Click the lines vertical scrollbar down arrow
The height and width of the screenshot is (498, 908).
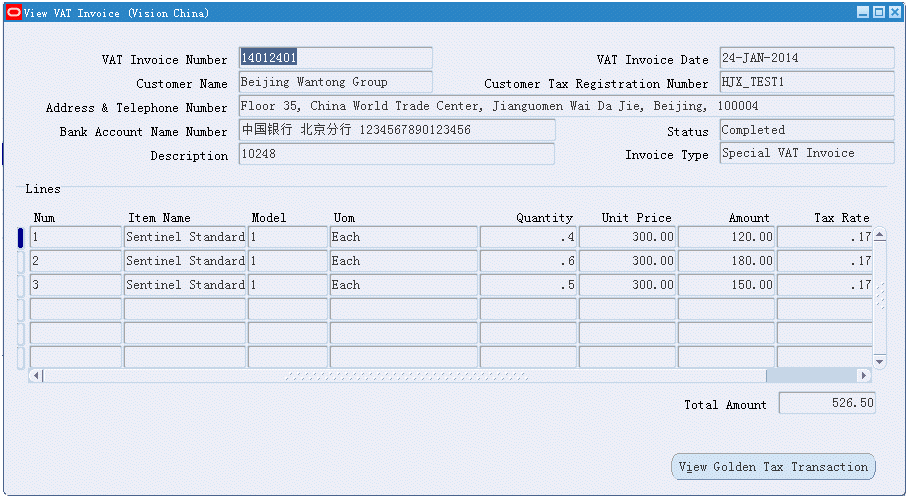[x=880, y=361]
